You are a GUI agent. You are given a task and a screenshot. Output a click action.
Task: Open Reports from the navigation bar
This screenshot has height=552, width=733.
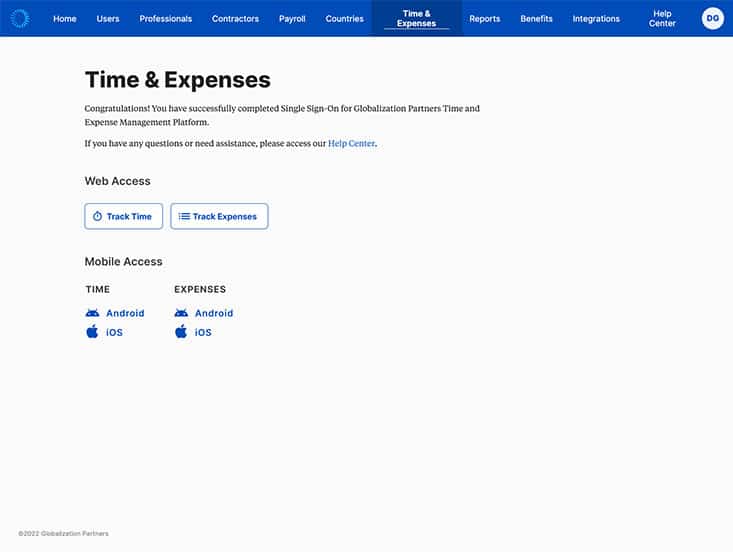click(485, 19)
